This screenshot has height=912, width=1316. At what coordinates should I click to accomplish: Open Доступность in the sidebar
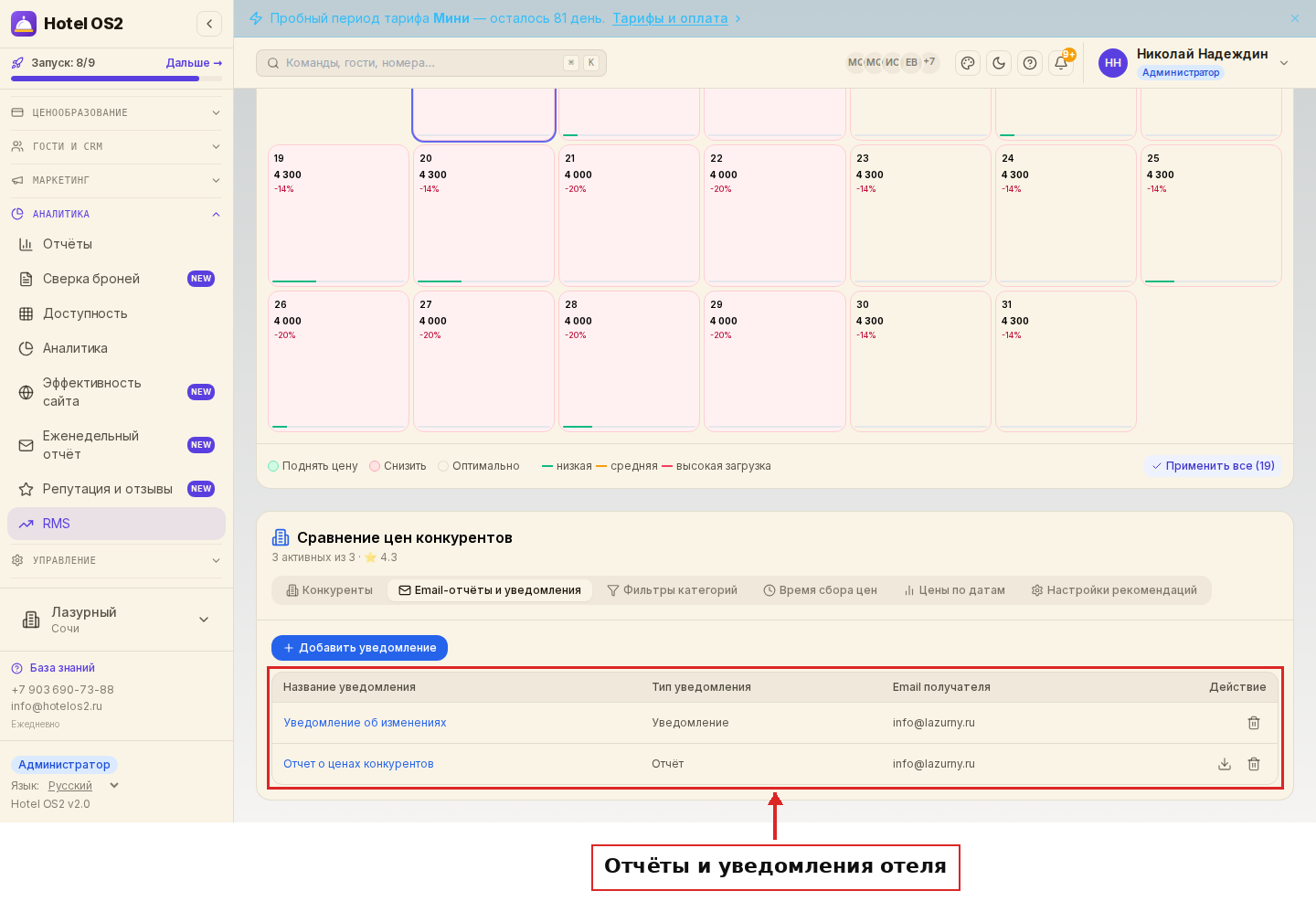coord(117,313)
